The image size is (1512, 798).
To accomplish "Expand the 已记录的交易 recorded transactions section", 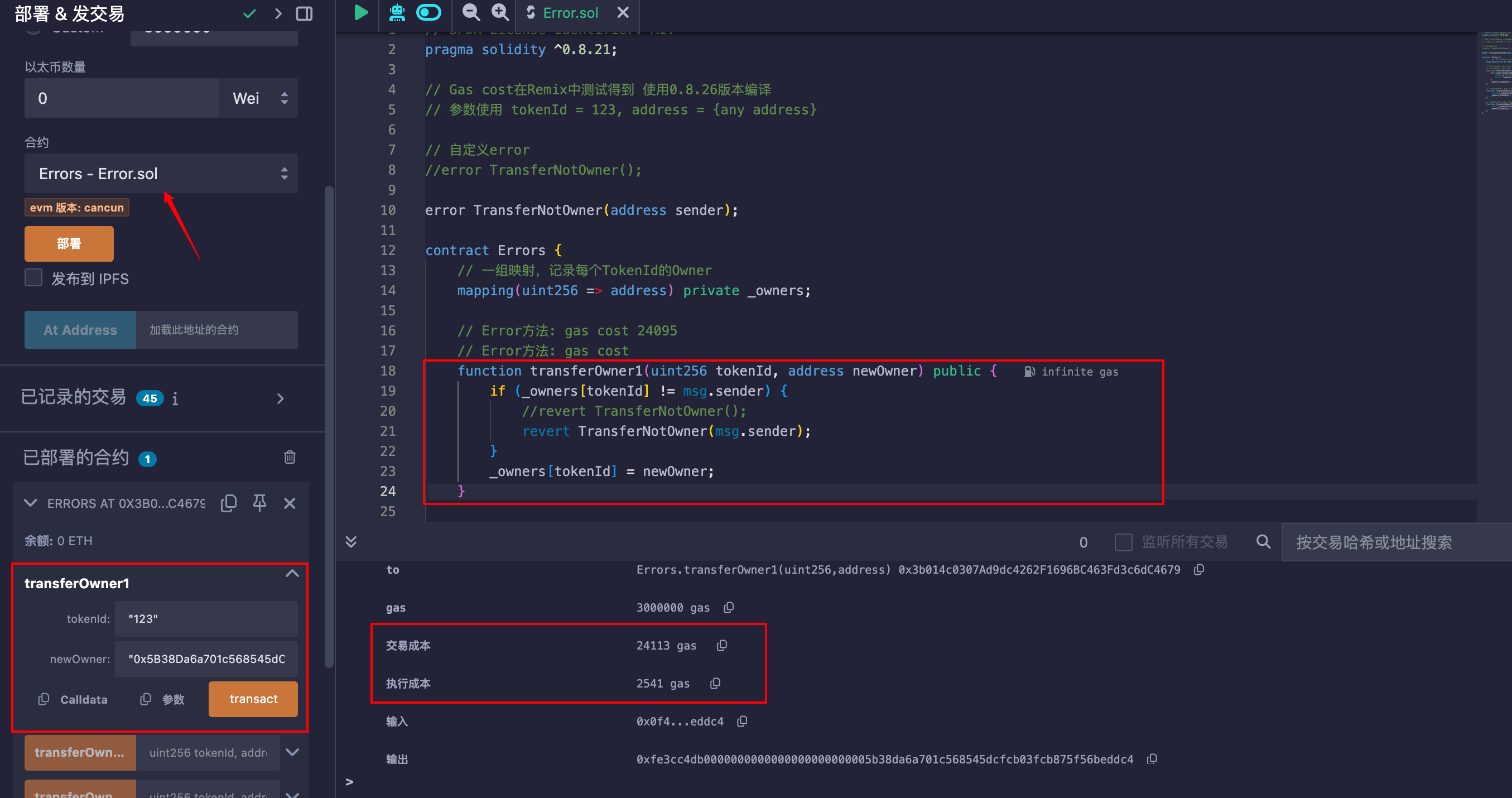I will click(280, 398).
